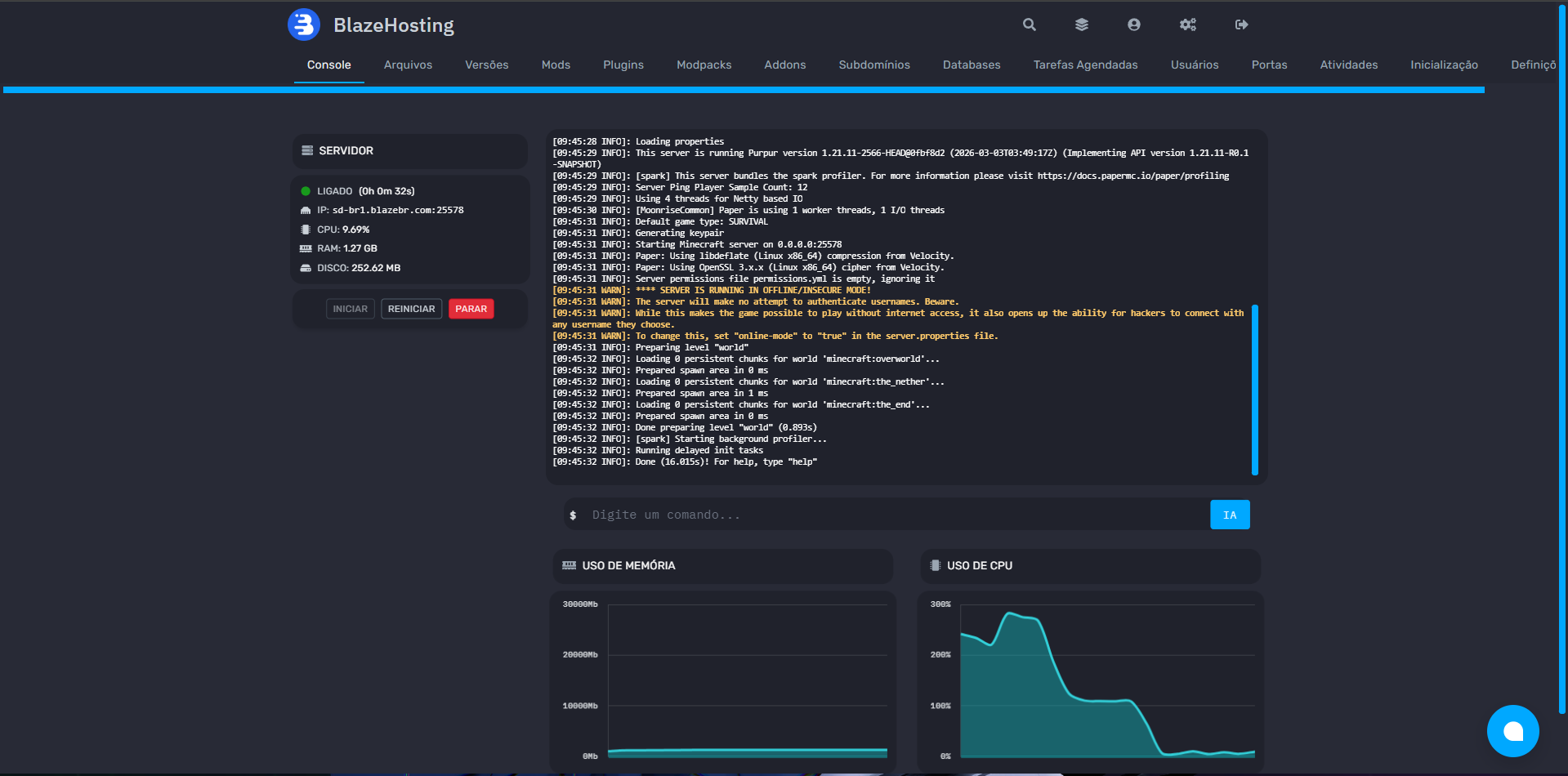
Task: Go to the Databases tab
Action: click(971, 65)
